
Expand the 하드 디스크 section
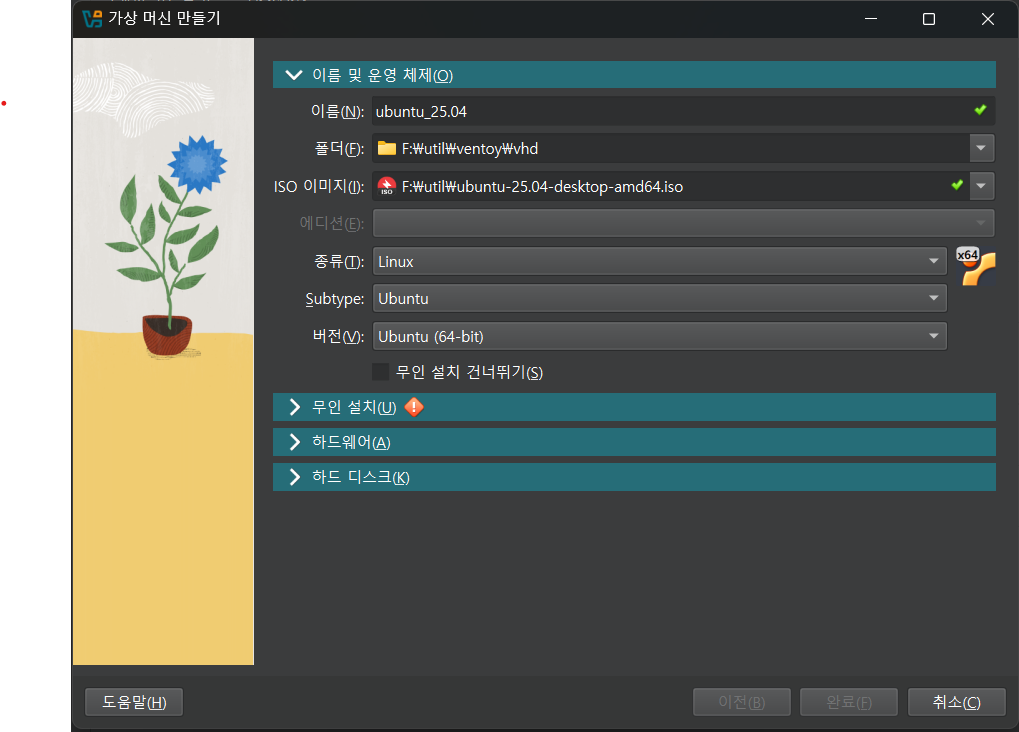coord(634,477)
